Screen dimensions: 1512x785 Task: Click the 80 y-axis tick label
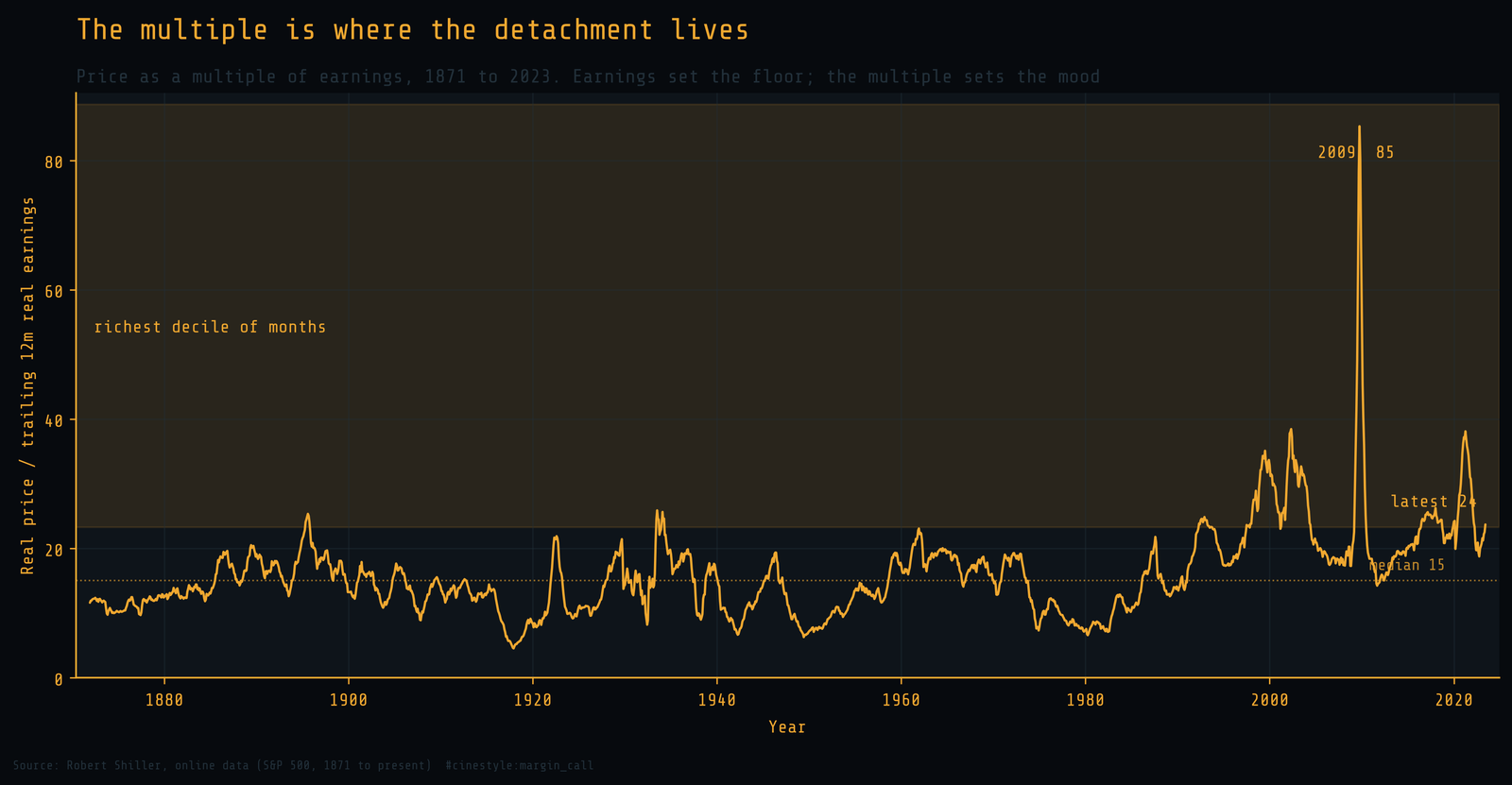(x=54, y=162)
